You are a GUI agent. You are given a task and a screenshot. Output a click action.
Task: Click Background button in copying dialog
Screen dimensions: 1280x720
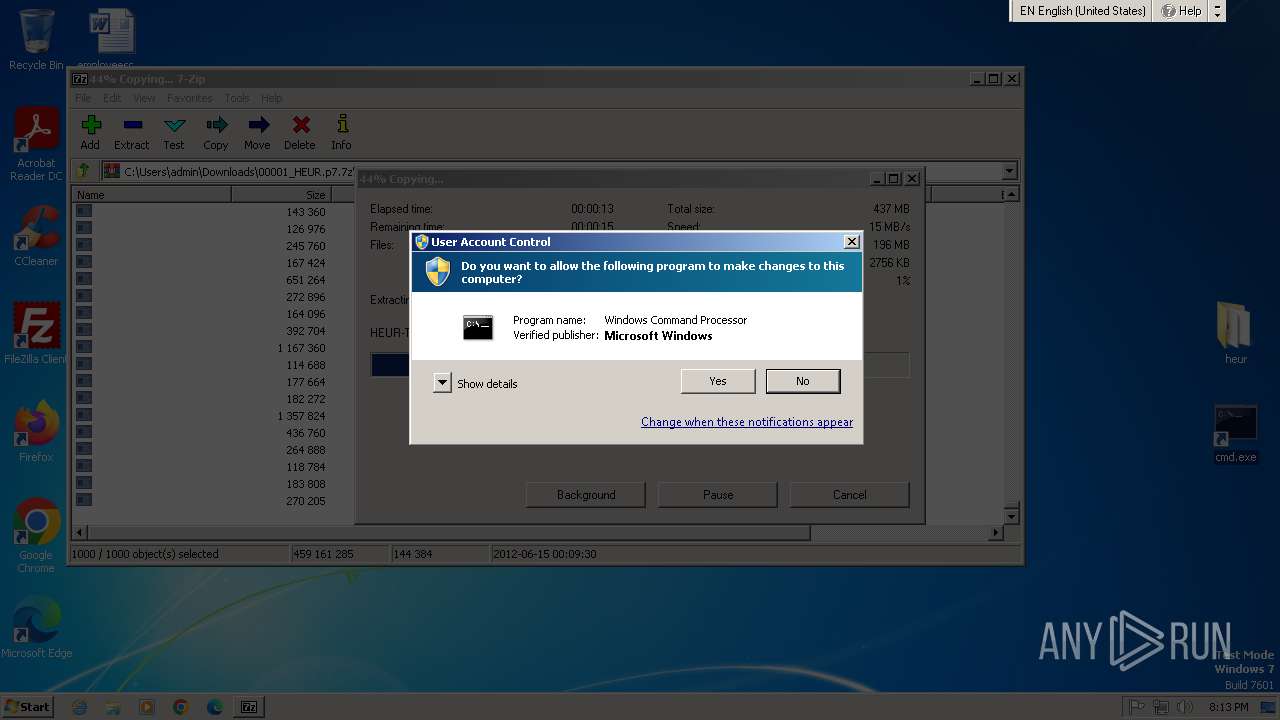click(x=586, y=495)
